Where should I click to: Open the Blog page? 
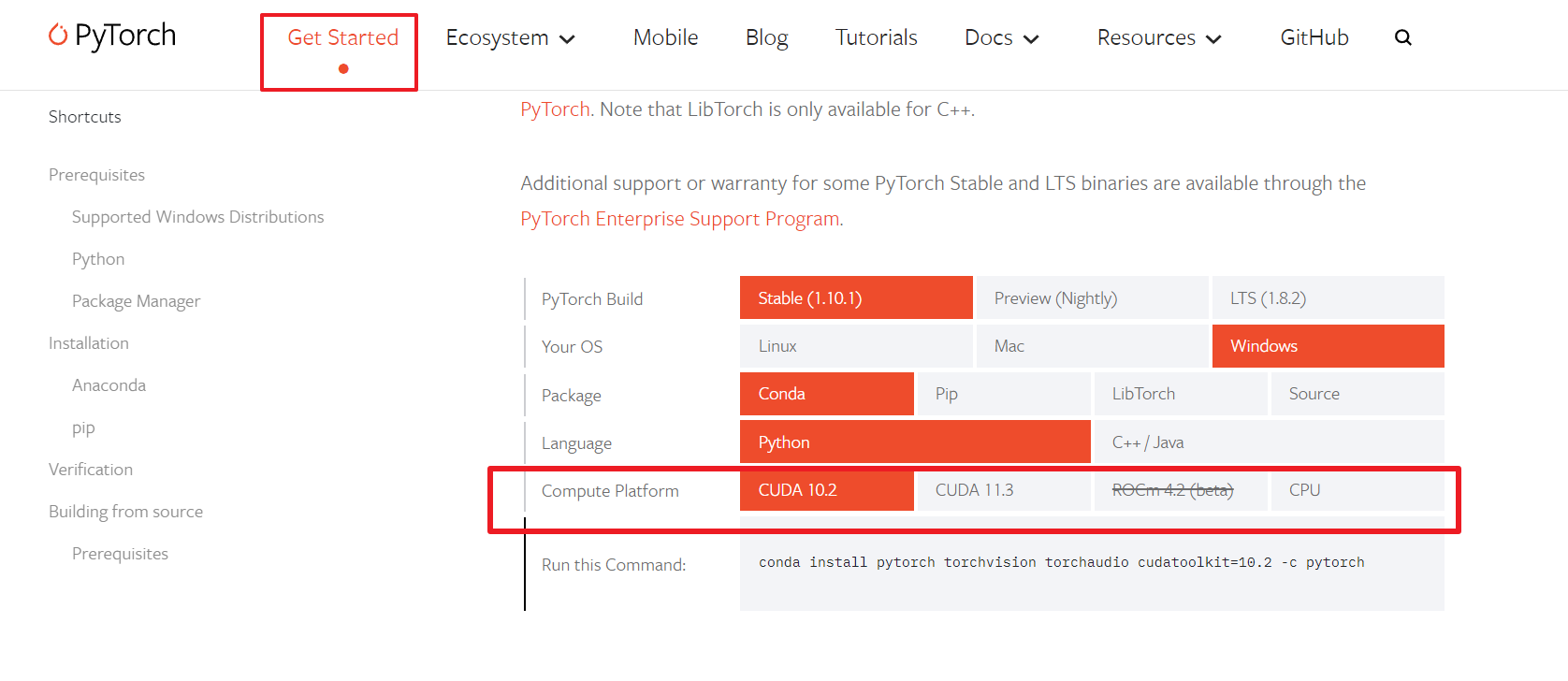(x=766, y=37)
